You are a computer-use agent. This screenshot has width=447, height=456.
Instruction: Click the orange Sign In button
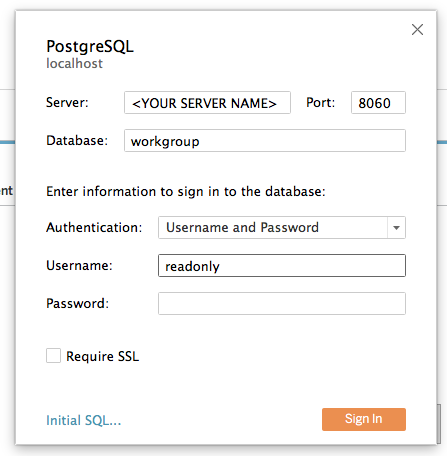click(x=364, y=419)
